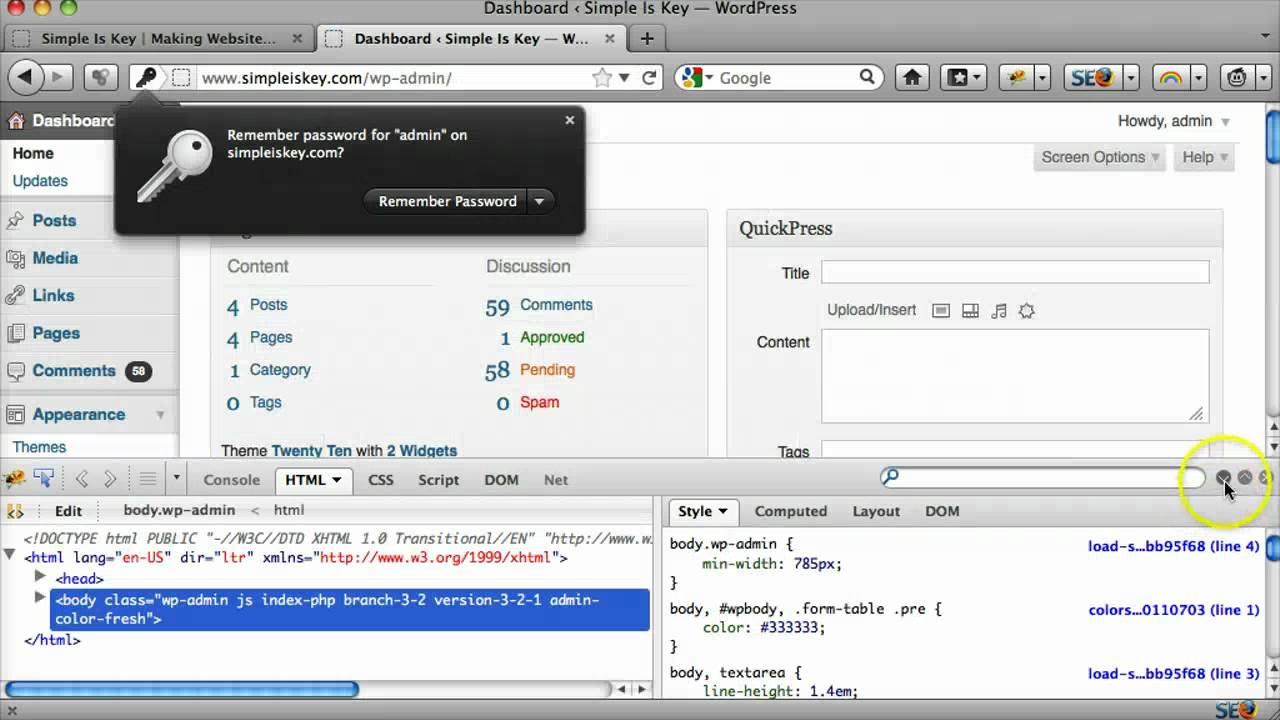Click the Updates sidebar link

pos(40,181)
